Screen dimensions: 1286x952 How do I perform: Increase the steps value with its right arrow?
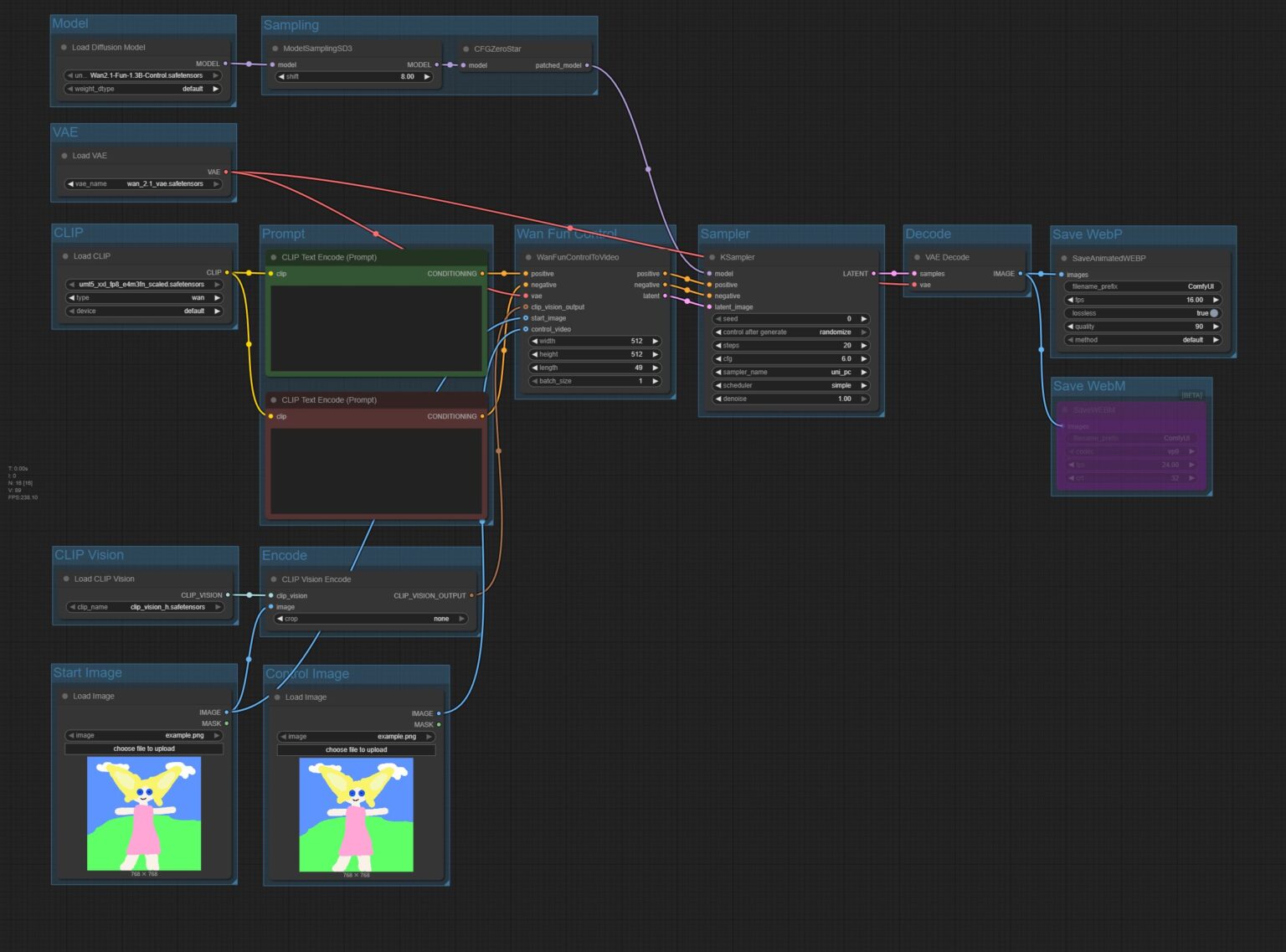(x=864, y=346)
